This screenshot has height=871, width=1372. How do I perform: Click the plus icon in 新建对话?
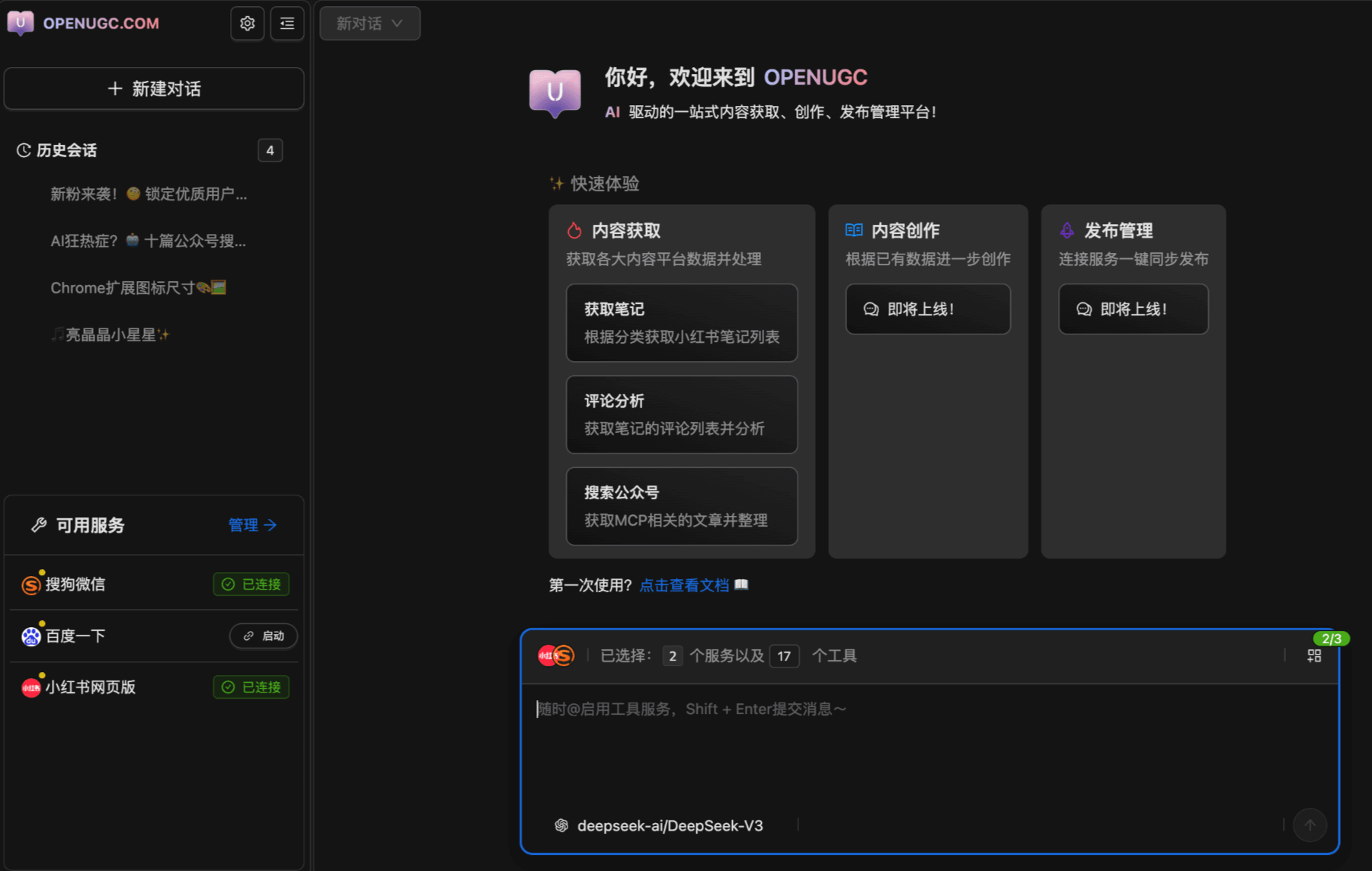(x=115, y=89)
